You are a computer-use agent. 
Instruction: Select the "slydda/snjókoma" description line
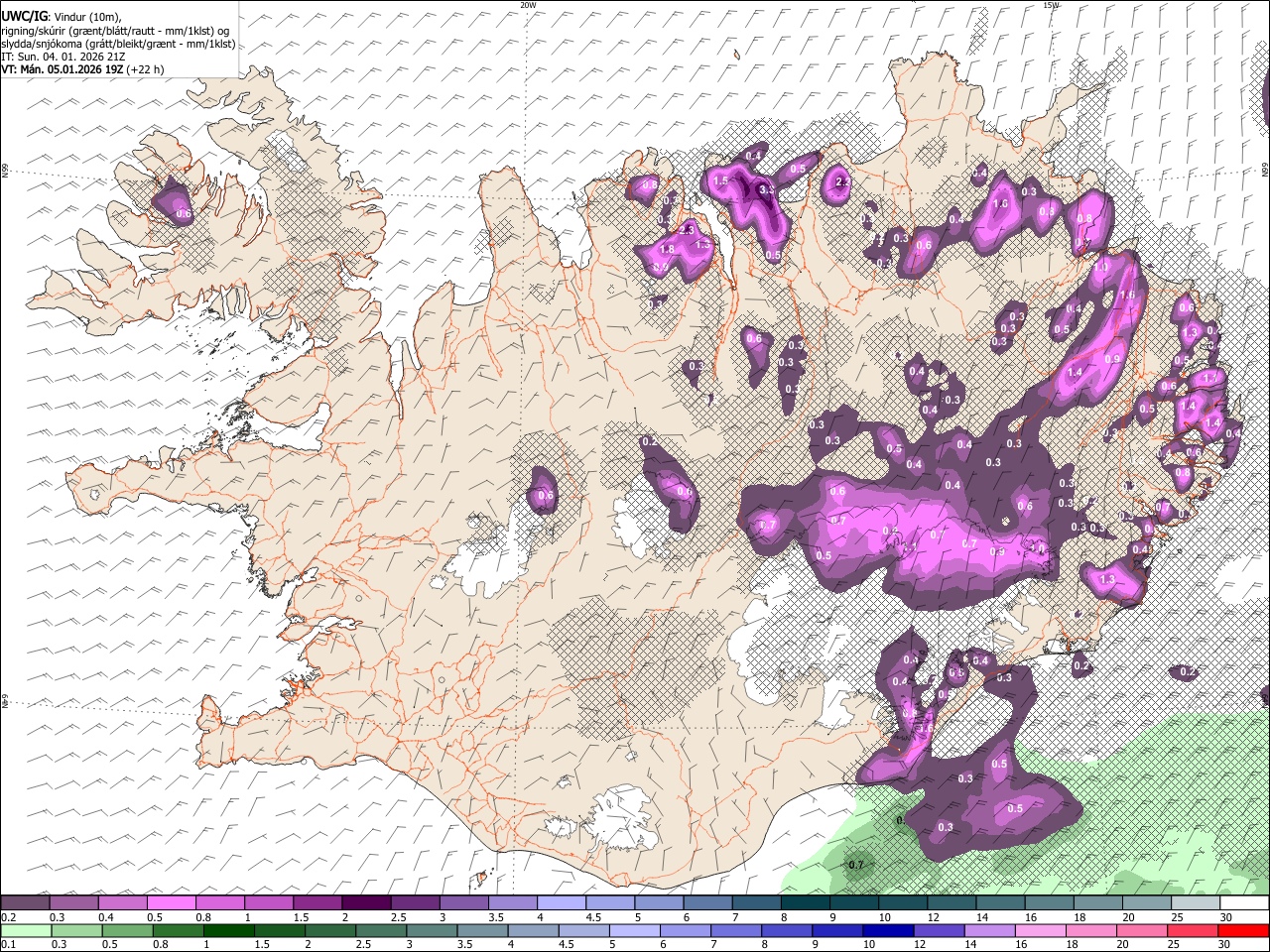click(x=118, y=44)
